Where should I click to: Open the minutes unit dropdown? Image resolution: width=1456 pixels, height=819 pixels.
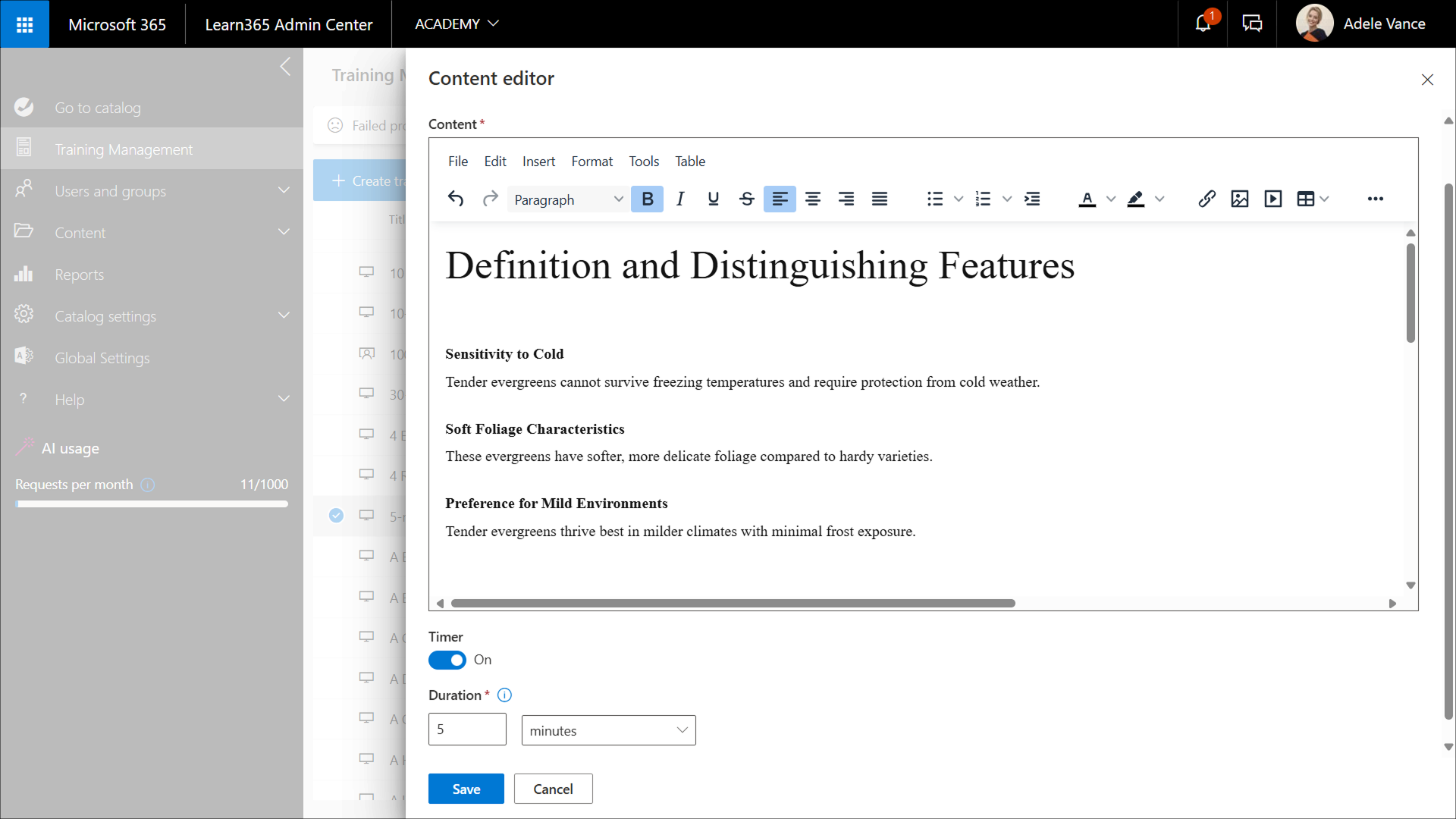(x=608, y=730)
